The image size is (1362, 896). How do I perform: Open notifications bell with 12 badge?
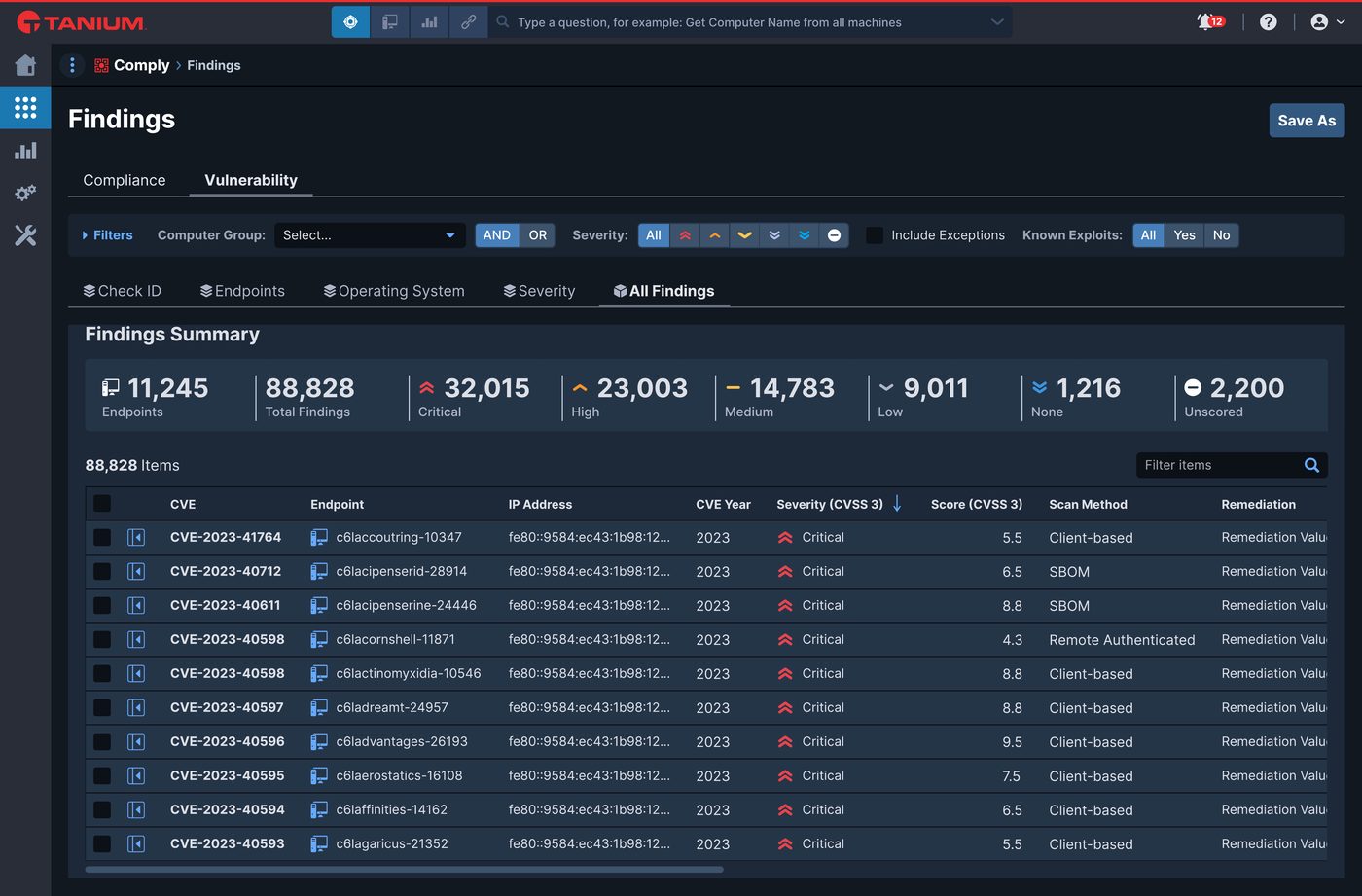[x=1209, y=21]
